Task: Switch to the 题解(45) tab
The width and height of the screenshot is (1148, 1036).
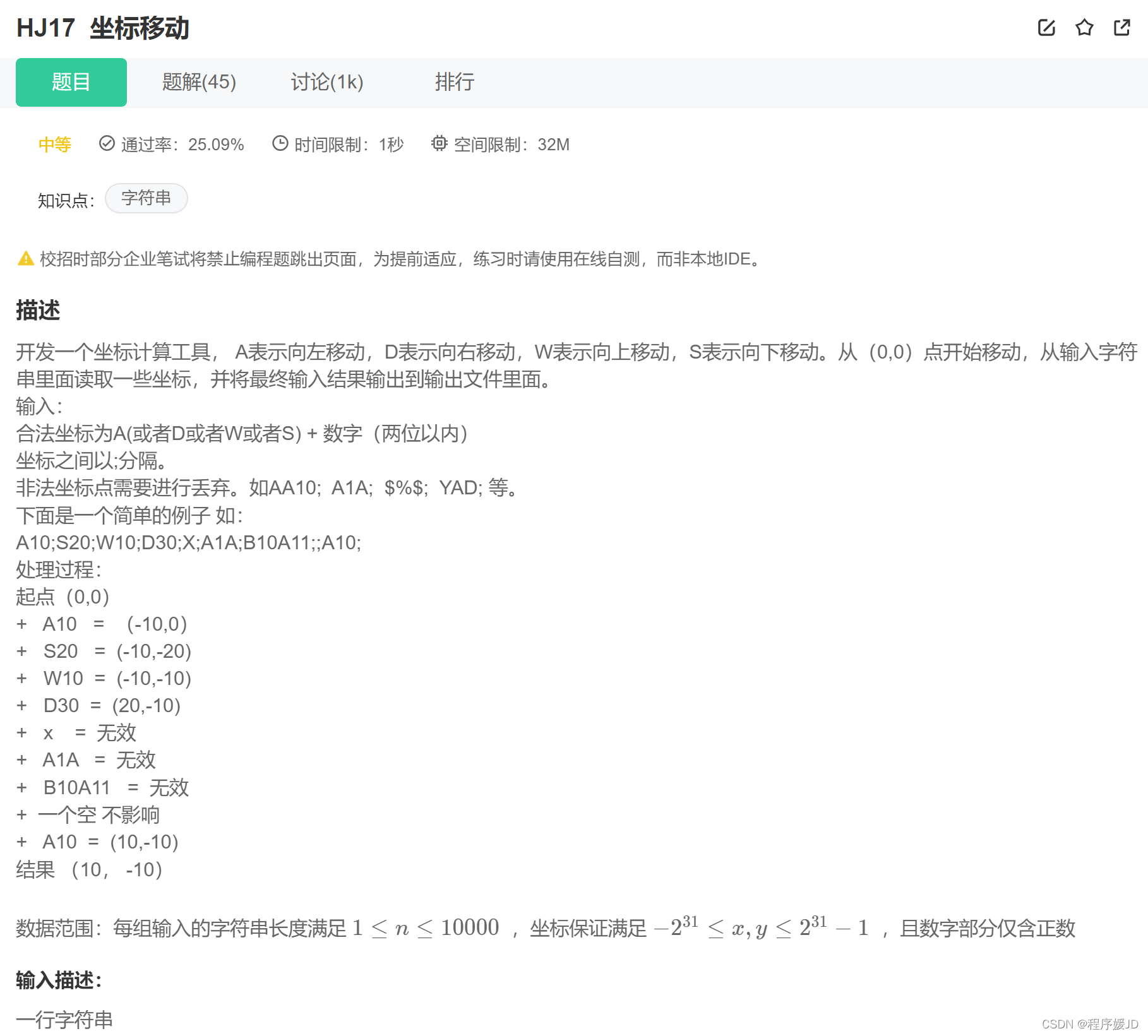Action: click(x=199, y=82)
